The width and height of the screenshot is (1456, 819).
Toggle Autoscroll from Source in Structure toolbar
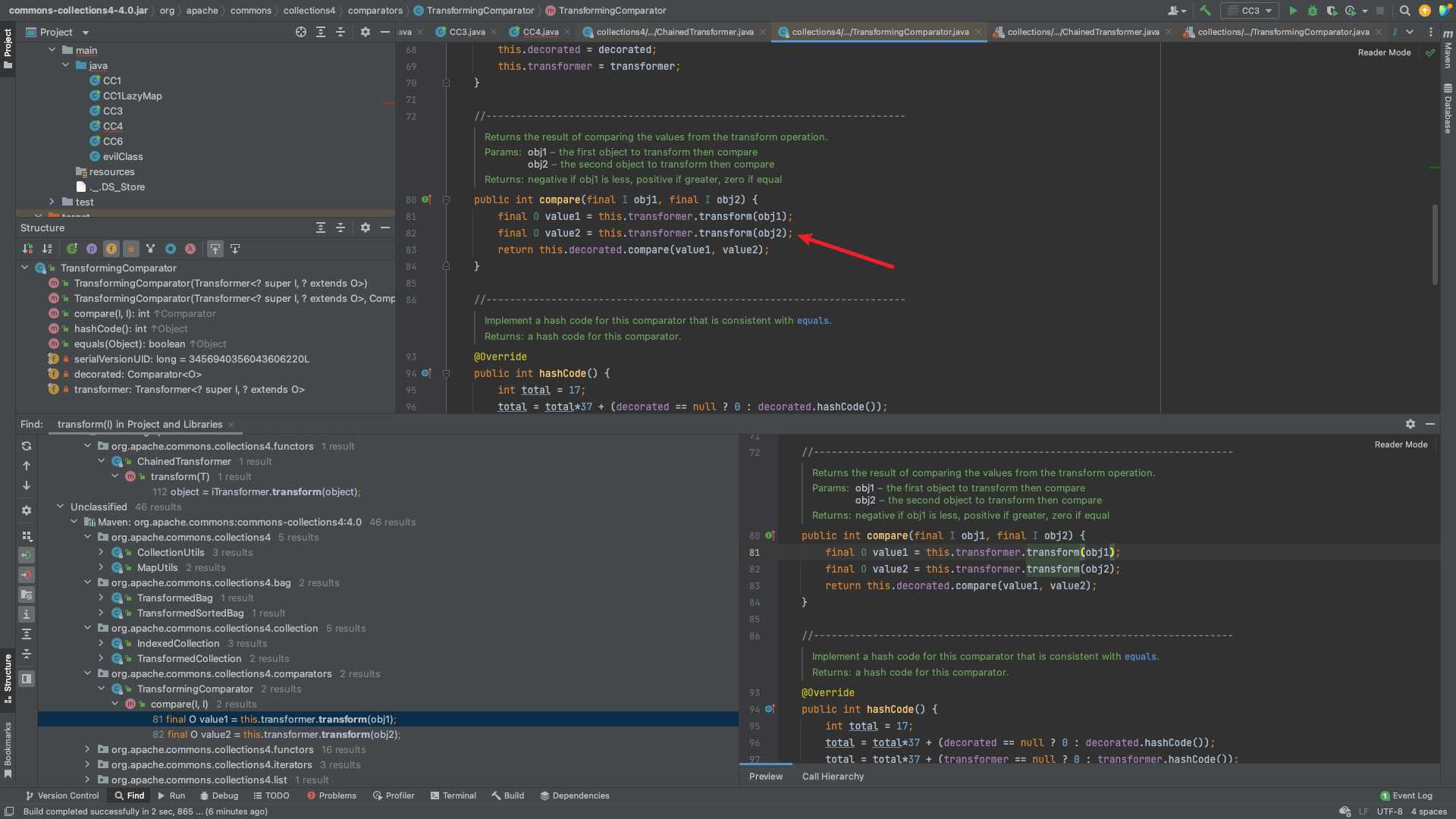pyautogui.click(x=235, y=249)
